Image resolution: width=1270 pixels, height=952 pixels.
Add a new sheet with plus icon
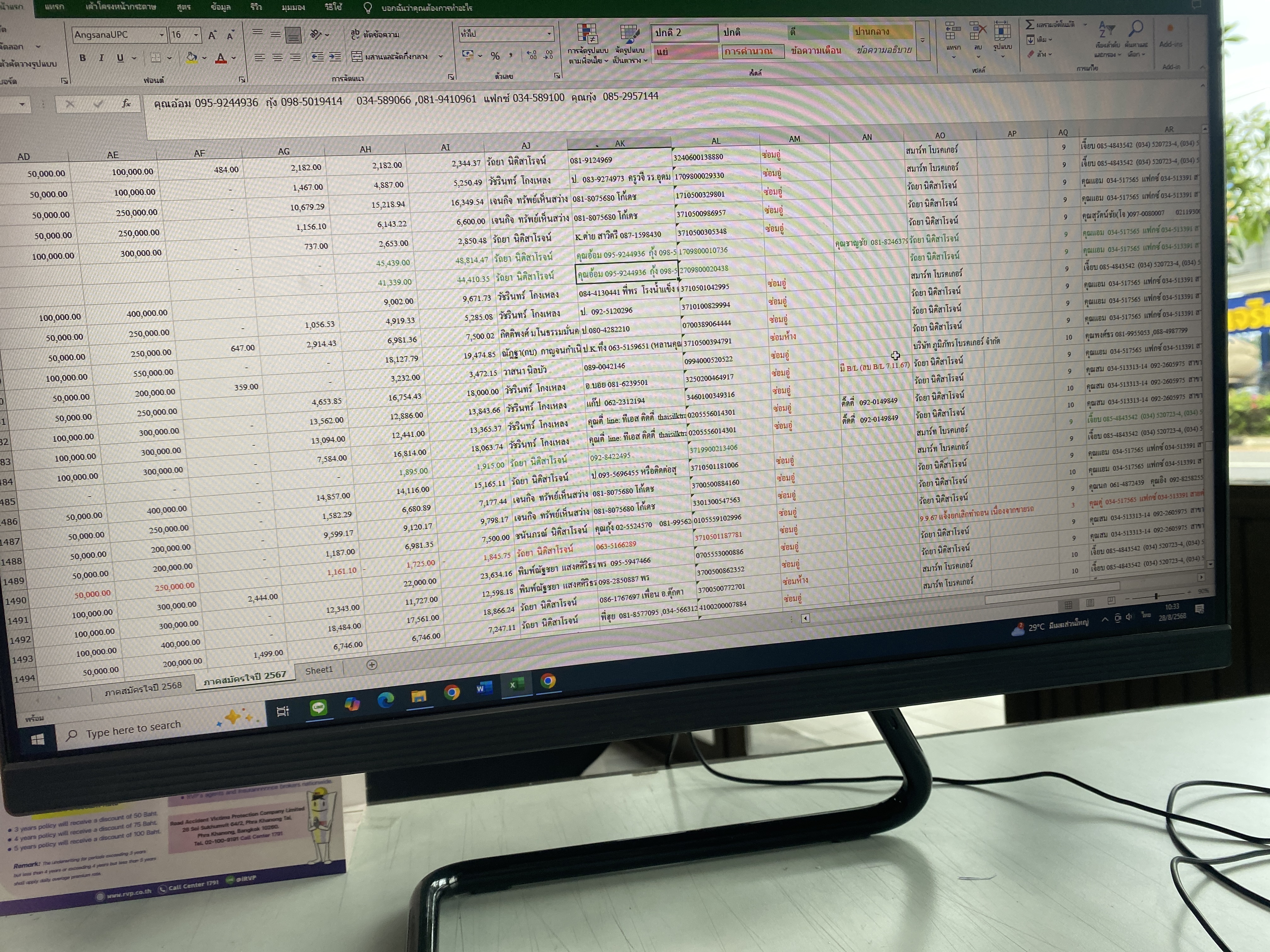point(372,665)
